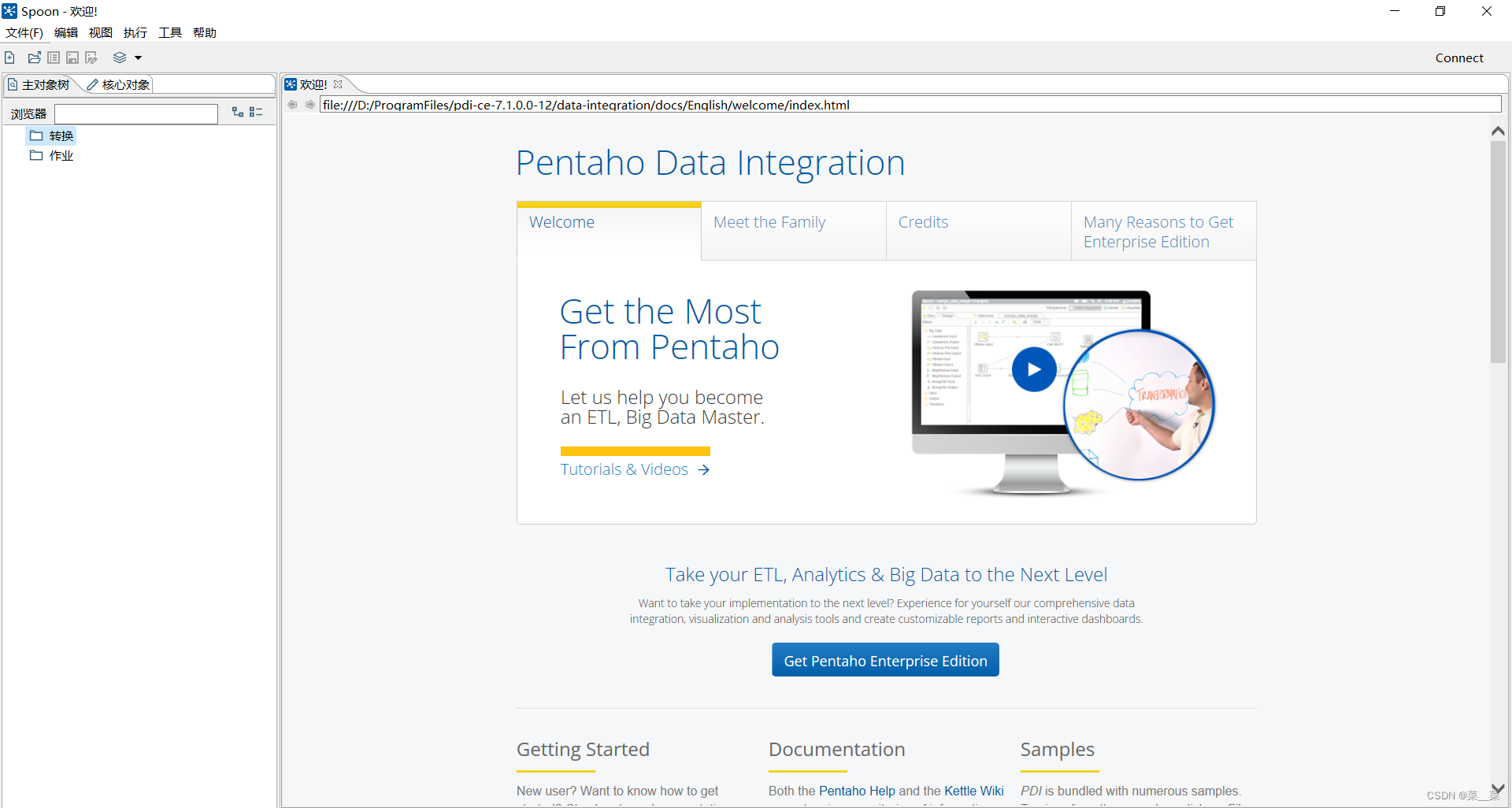Image resolution: width=1512 pixels, height=808 pixels.
Task: Open the perspectives dropdown arrow
Action: pyautogui.click(x=138, y=57)
